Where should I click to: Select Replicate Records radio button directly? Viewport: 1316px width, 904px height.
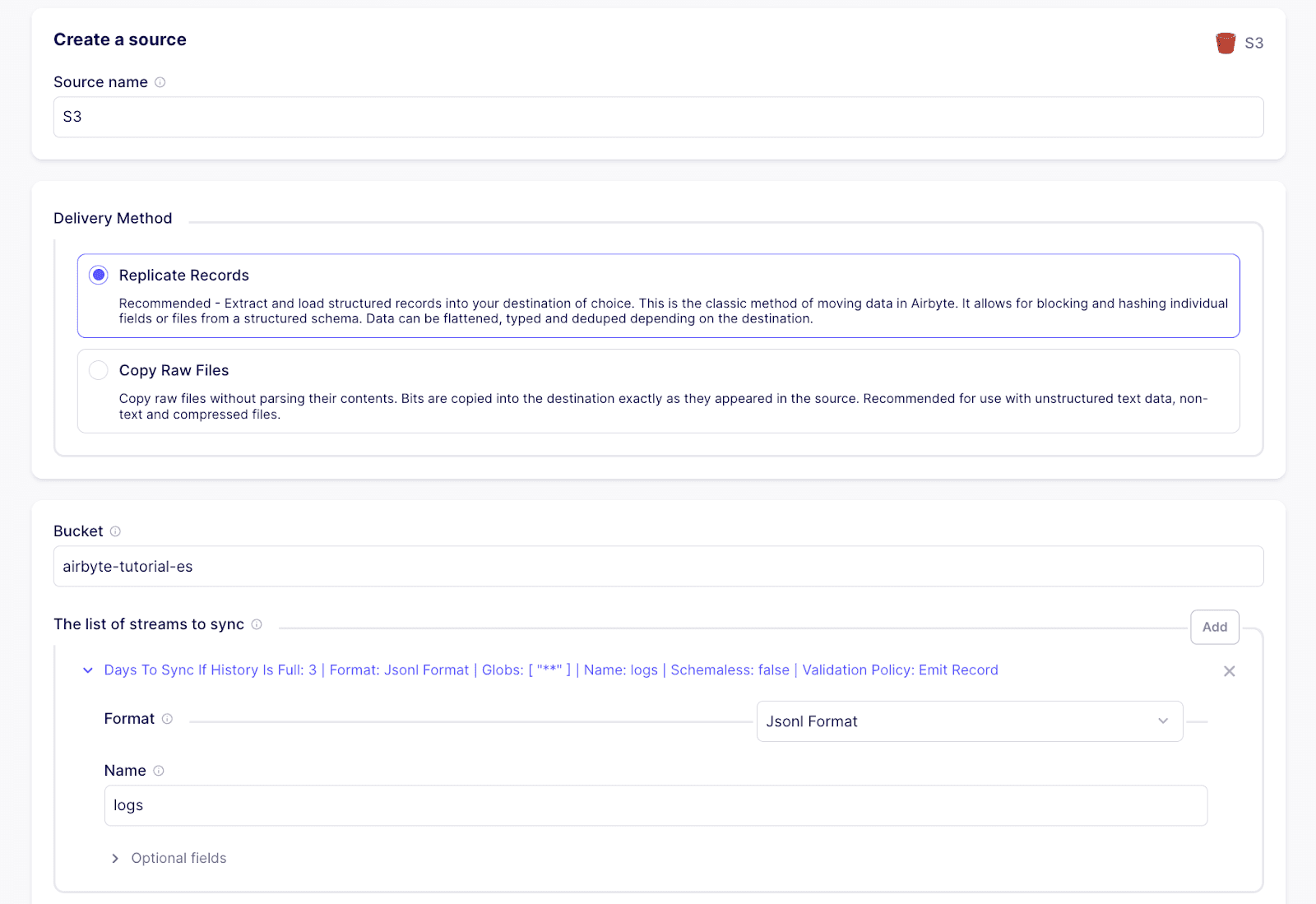[98, 275]
